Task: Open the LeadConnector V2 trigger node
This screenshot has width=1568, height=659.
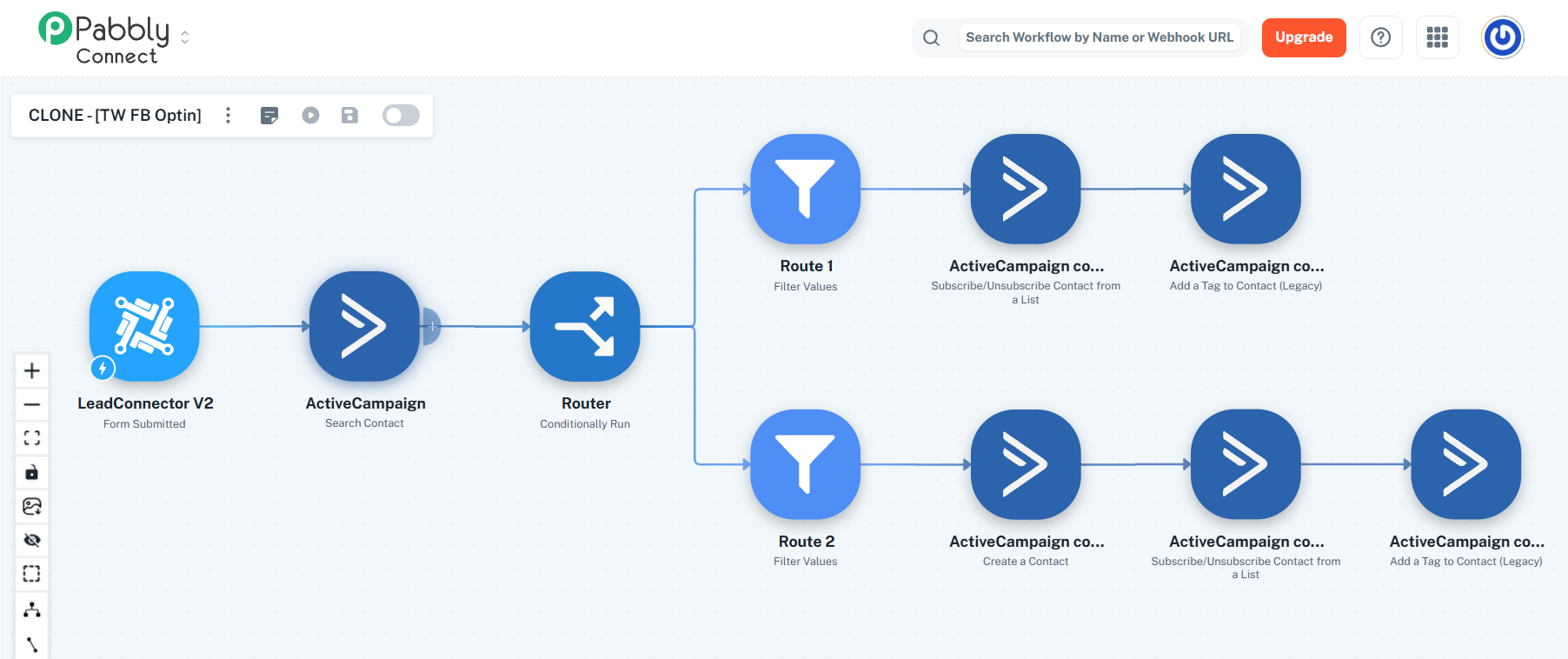Action: (144, 326)
